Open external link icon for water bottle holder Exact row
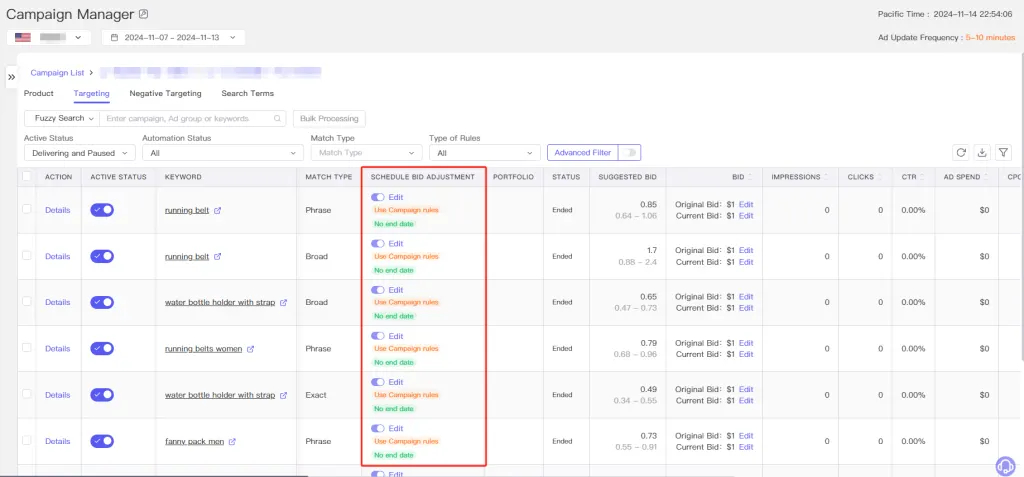Image resolution: width=1024 pixels, height=477 pixels. (x=283, y=395)
